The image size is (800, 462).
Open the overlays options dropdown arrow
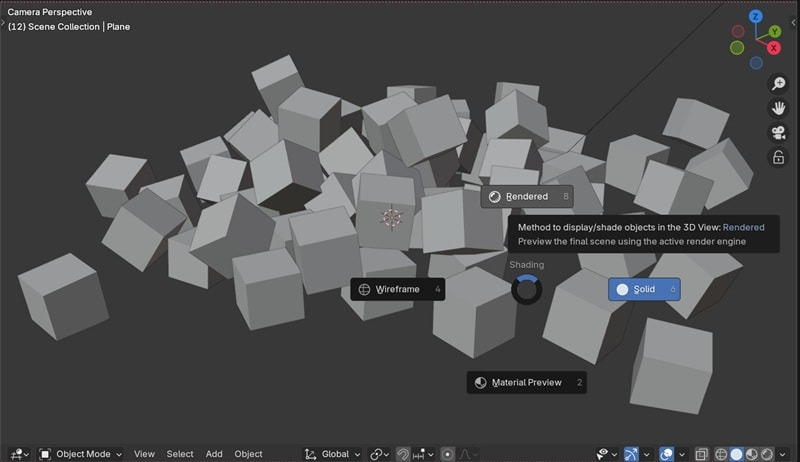(681, 454)
